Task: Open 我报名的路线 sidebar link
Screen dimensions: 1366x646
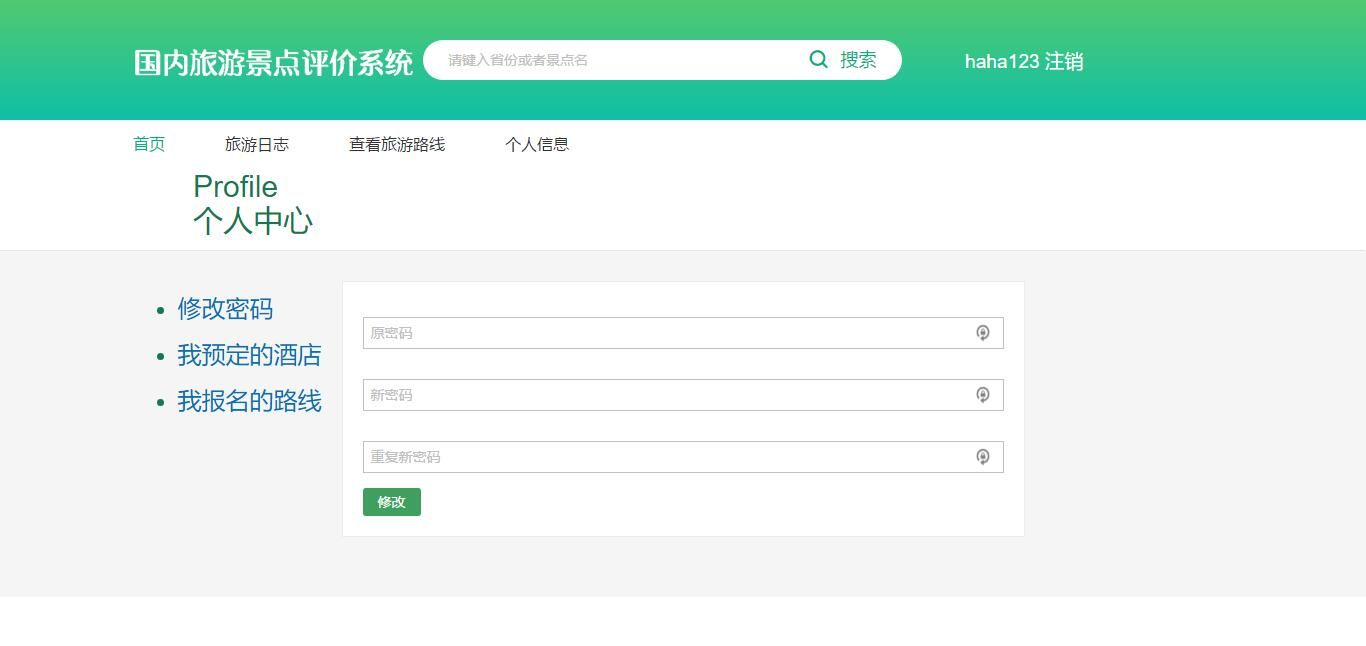Action: (x=249, y=401)
